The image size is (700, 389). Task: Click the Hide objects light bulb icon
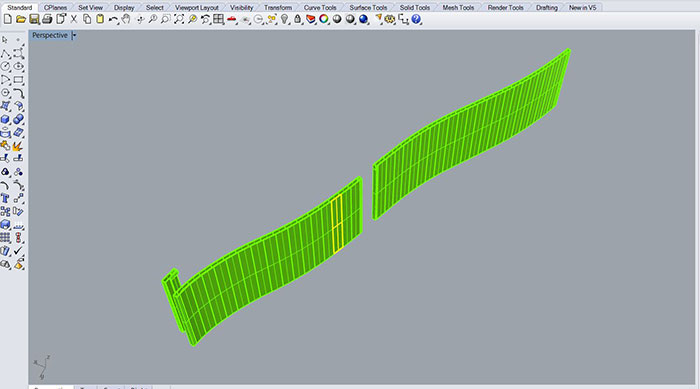[284, 19]
